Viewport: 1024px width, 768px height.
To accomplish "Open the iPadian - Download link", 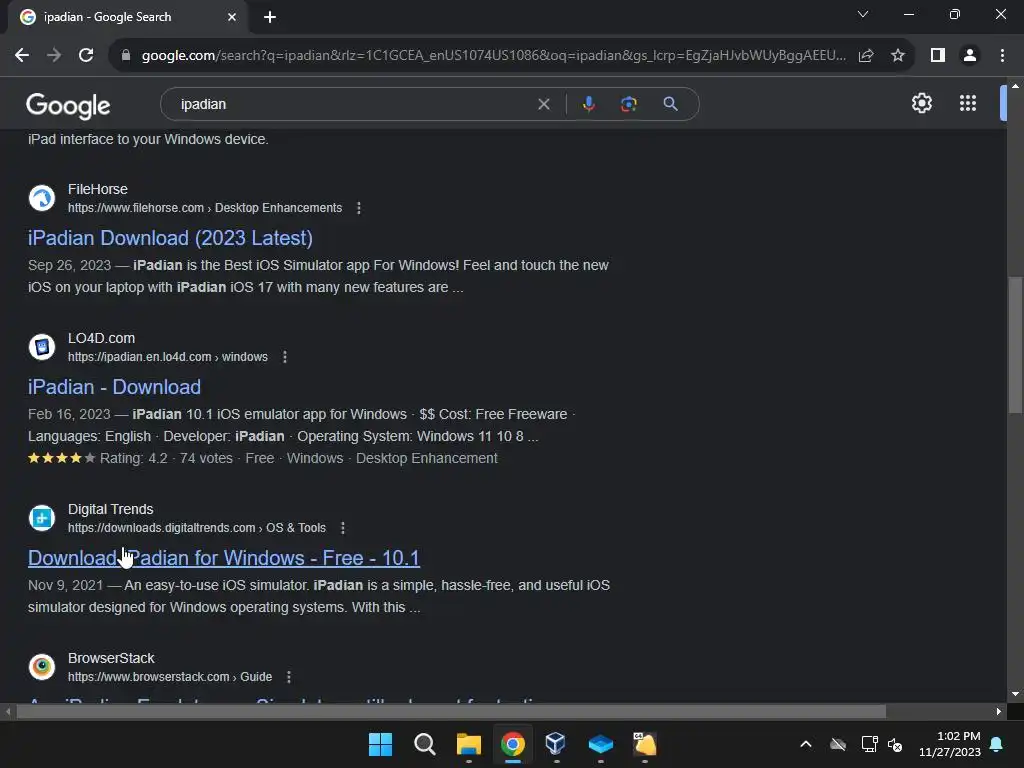I will [x=114, y=387].
